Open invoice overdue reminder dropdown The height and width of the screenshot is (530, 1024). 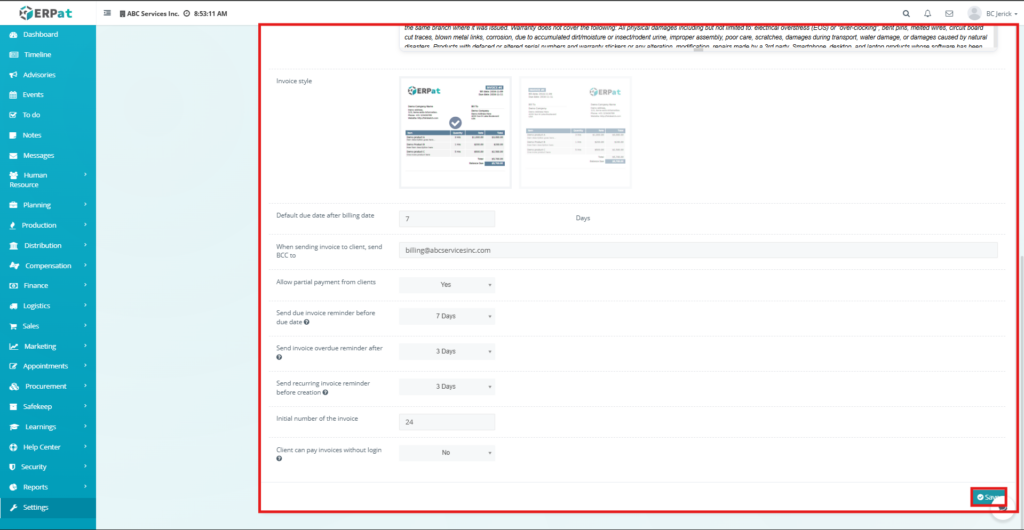(x=447, y=351)
